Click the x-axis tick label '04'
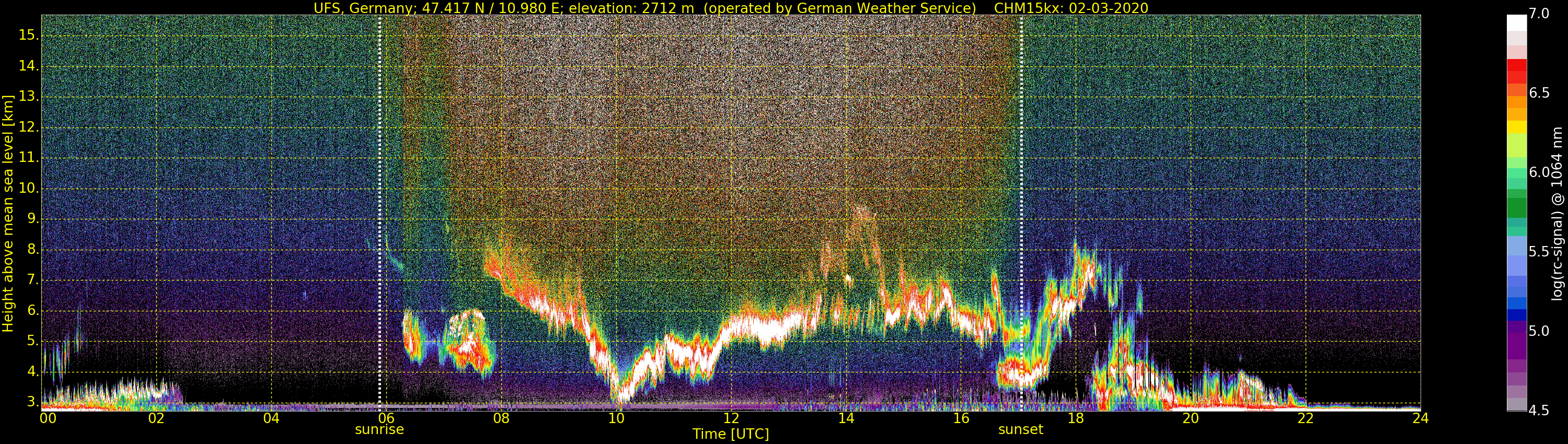Screen dimensions: 1568x444 coord(271,418)
